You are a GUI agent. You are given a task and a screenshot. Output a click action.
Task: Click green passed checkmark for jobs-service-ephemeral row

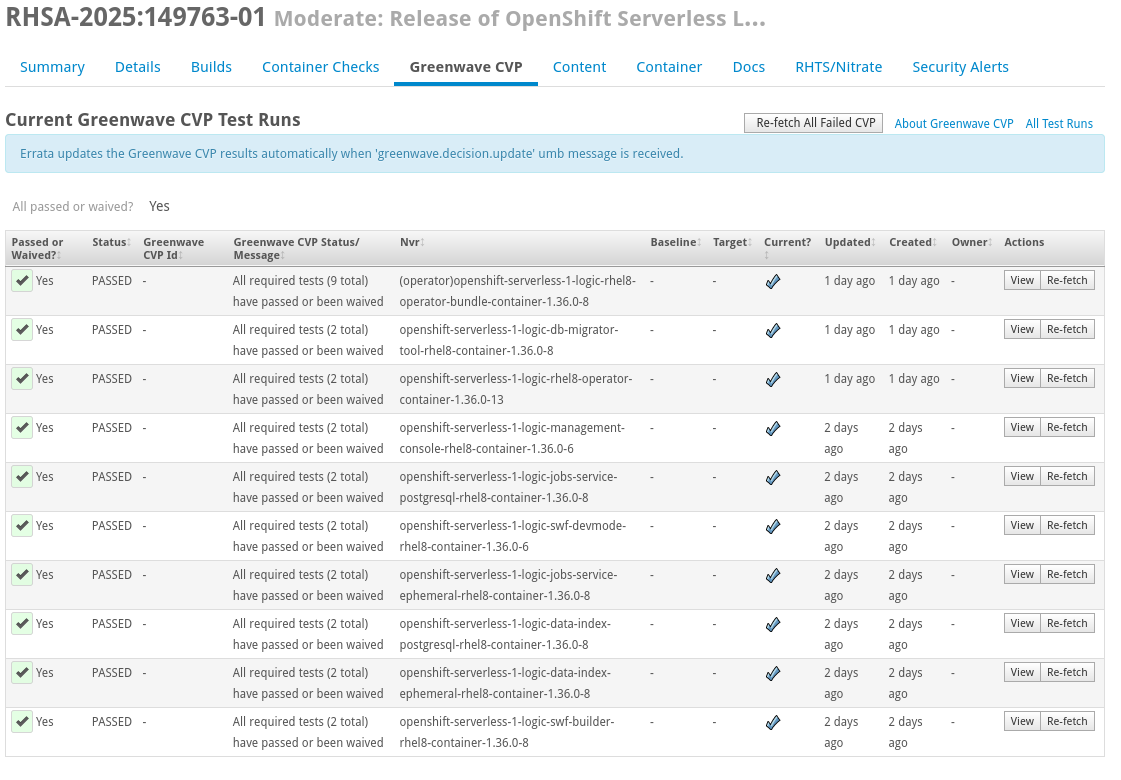[22, 575]
